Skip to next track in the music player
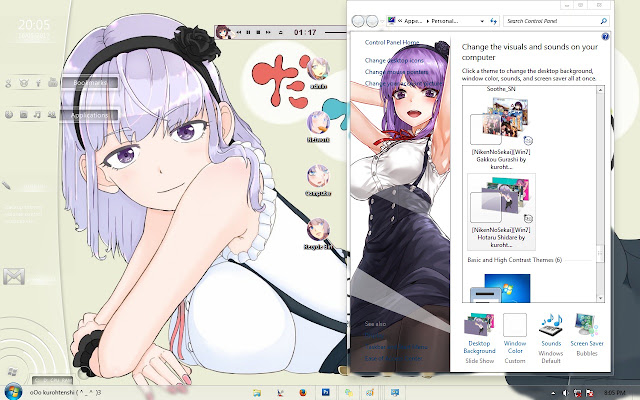The image size is (640, 400). (268, 32)
